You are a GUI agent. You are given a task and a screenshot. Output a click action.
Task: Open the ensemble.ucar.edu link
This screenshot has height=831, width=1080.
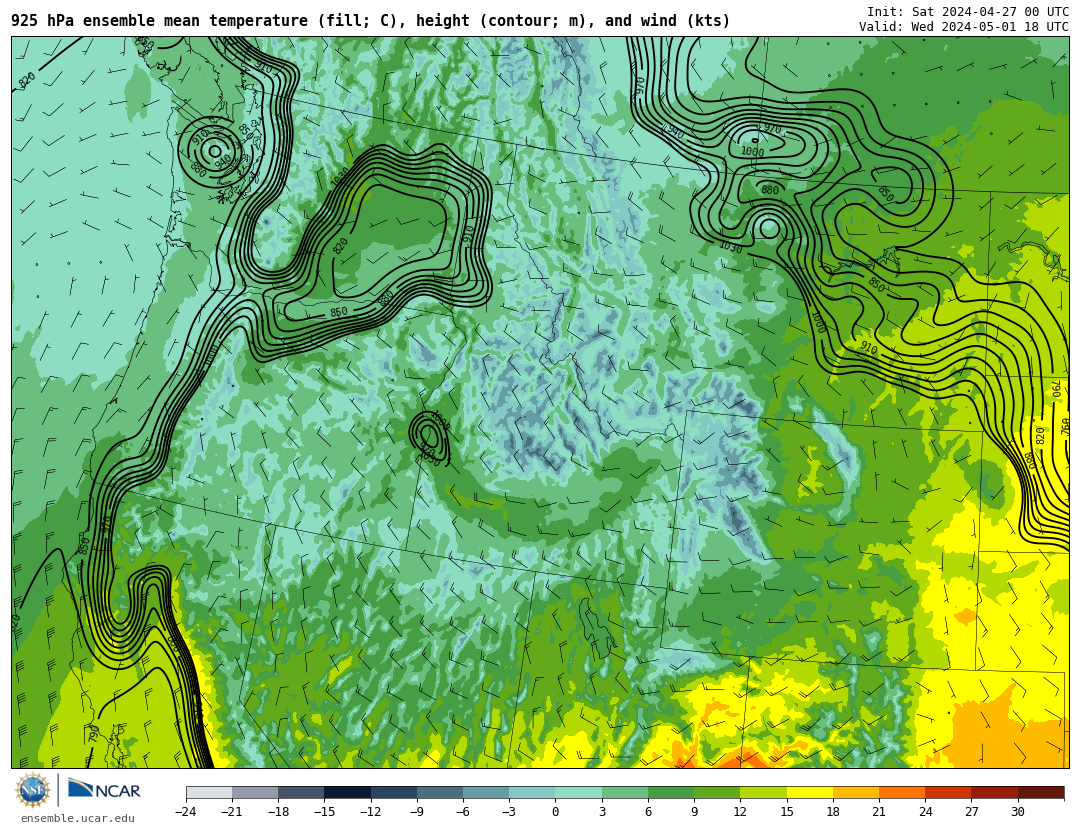pos(78,819)
